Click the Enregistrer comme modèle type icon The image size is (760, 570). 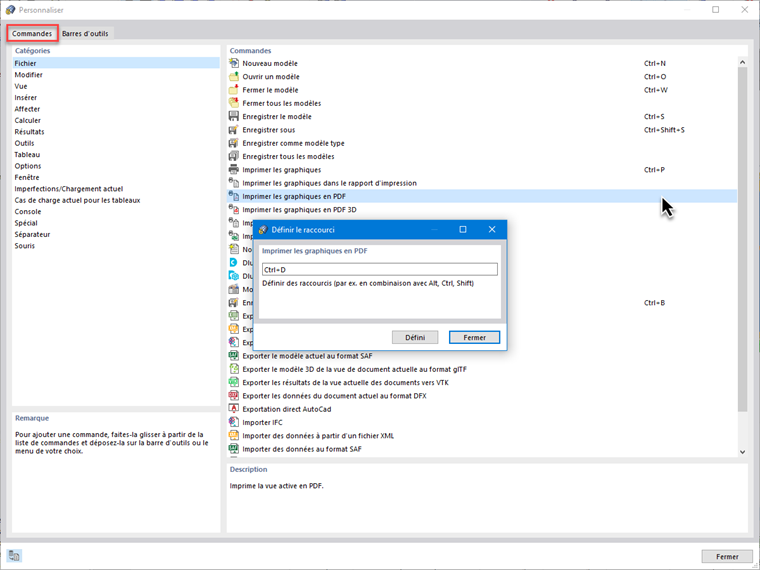[x=234, y=143]
